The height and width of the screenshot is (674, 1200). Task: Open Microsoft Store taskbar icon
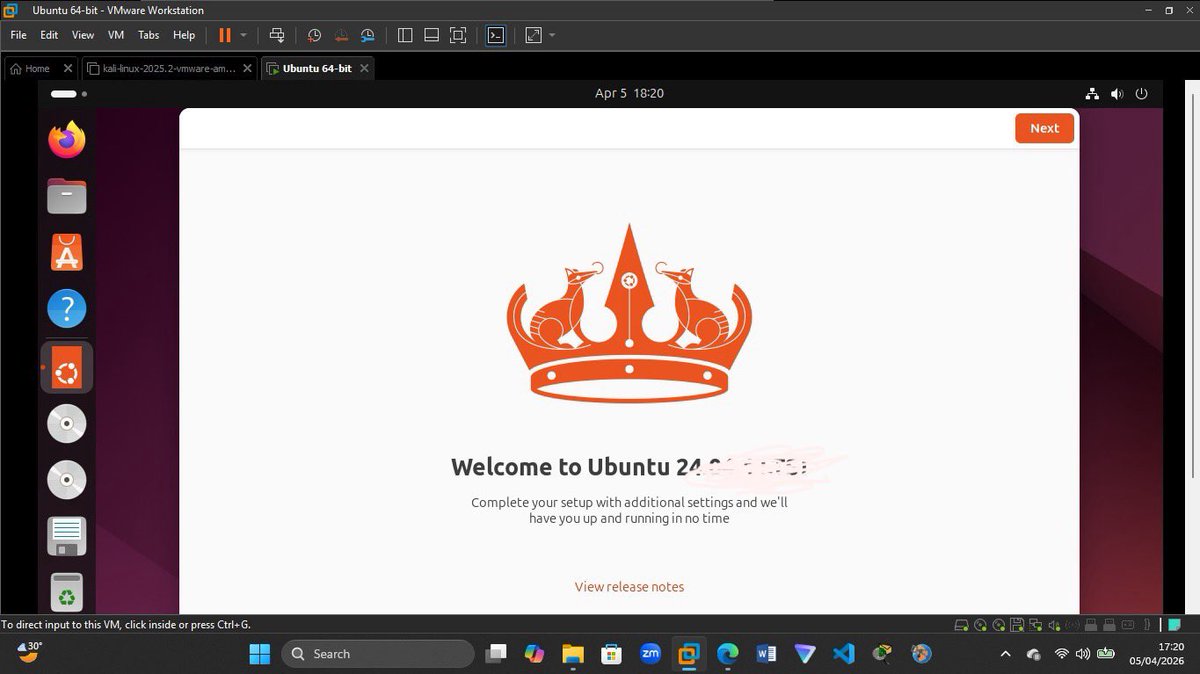611,654
